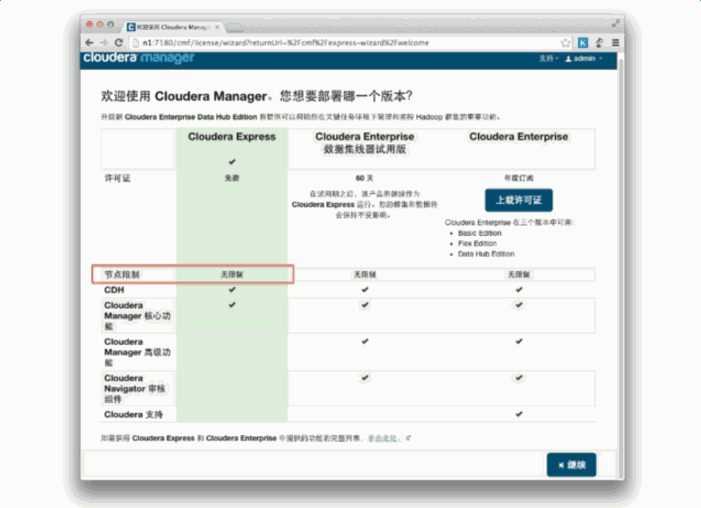Select the Cloudera Enterprise column header
This screenshot has width=701, height=508.
[519, 137]
